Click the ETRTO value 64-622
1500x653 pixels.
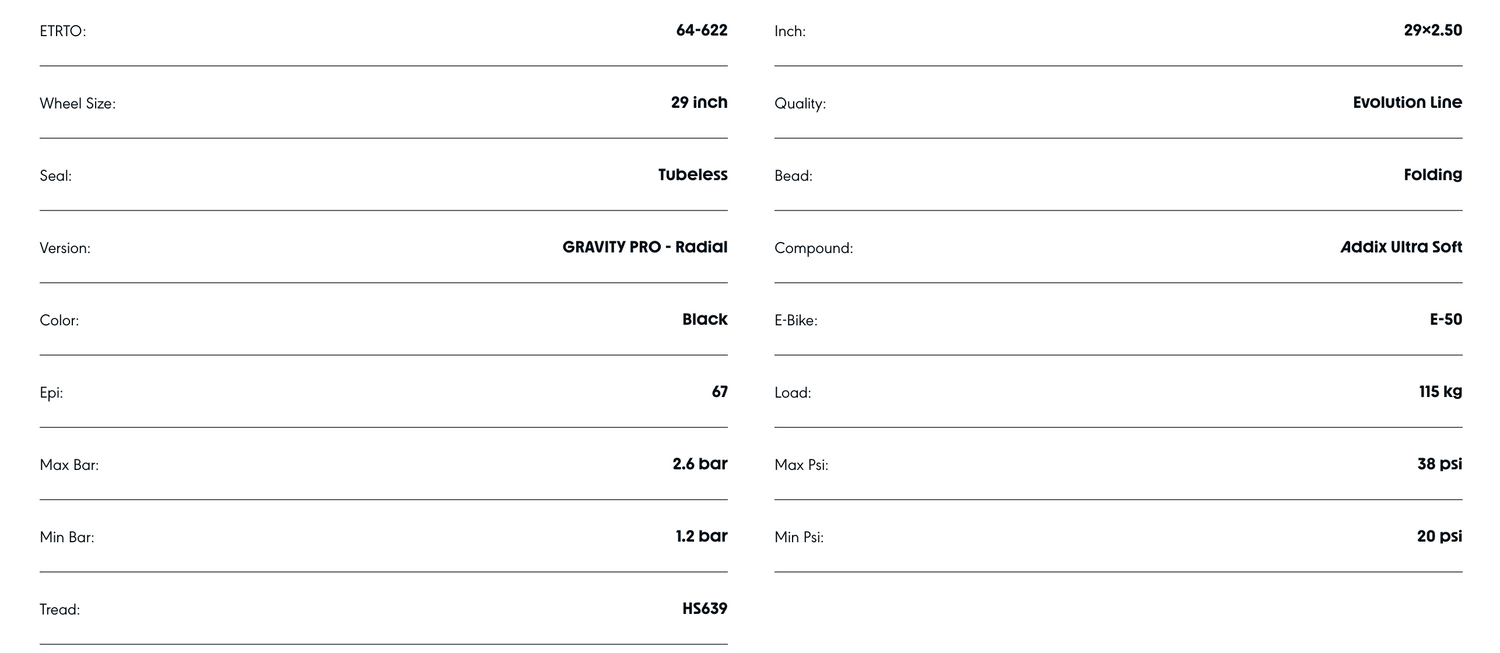pyautogui.click(x=701, y=30)
